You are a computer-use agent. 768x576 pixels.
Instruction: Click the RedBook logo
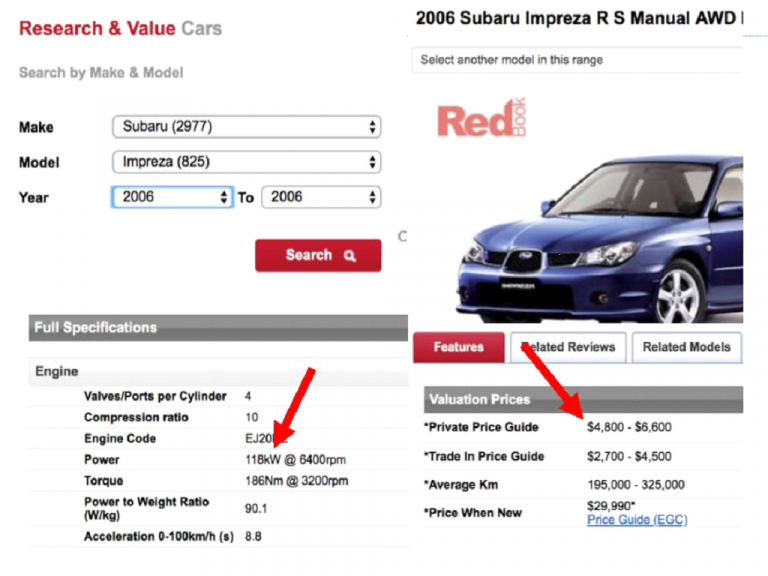(481, 120)
